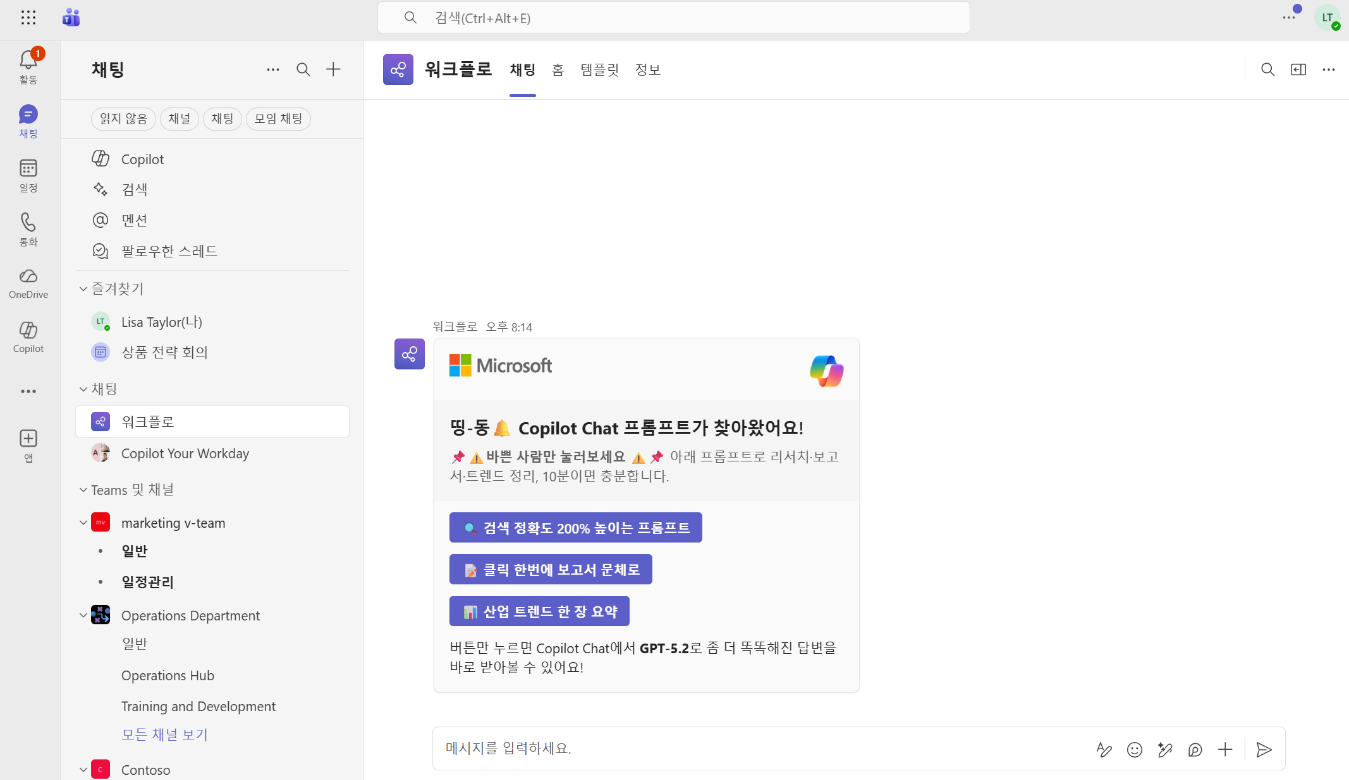The height and width of the screenshot is (780, 1349).
Task: Open Copilot from the left app rail
Action: (28, 335)
